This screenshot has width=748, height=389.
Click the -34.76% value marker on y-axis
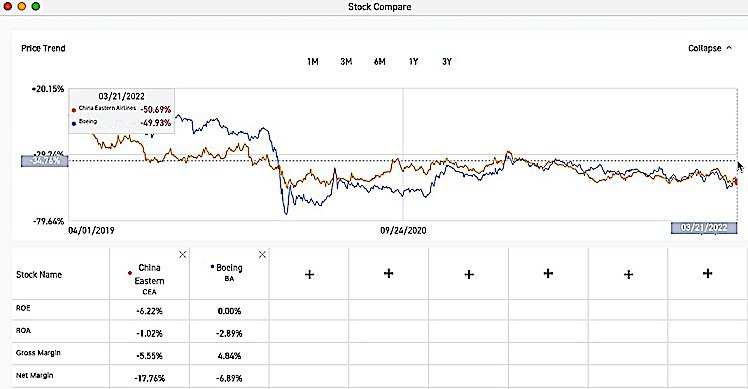pyautogui.click(x=45, y=161)
